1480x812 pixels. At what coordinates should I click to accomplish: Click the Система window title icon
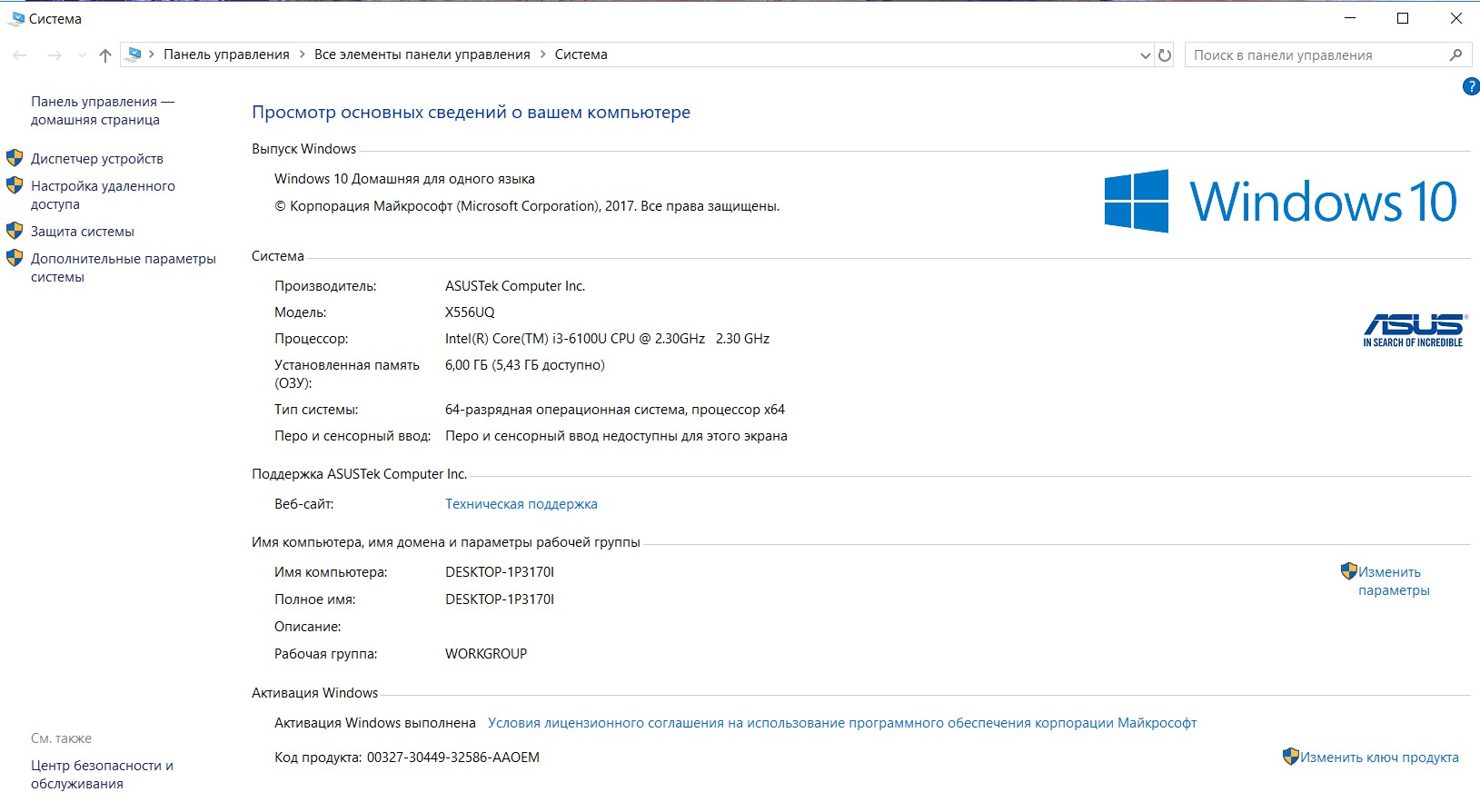[17, 18]
